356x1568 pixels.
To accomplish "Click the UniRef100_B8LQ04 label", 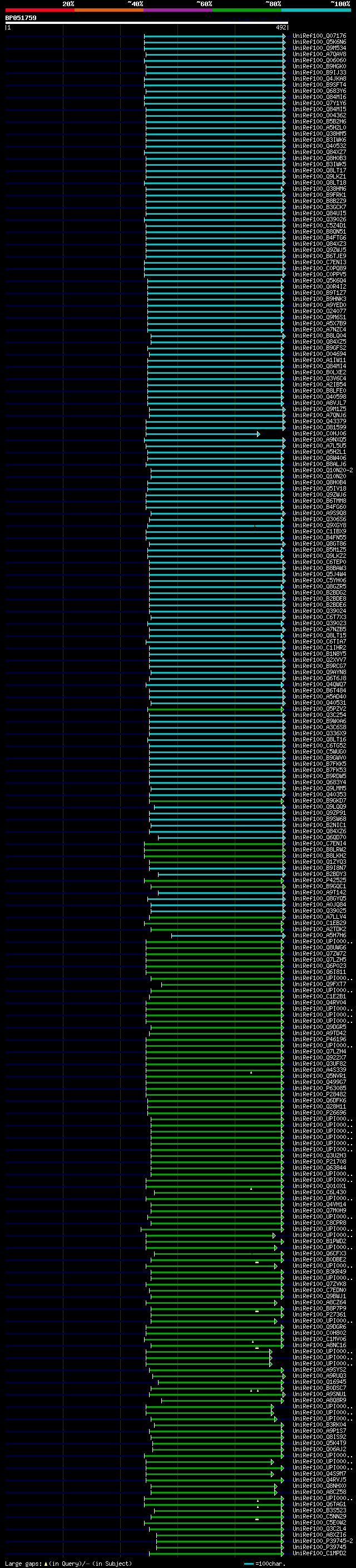I will pos(319,336).
